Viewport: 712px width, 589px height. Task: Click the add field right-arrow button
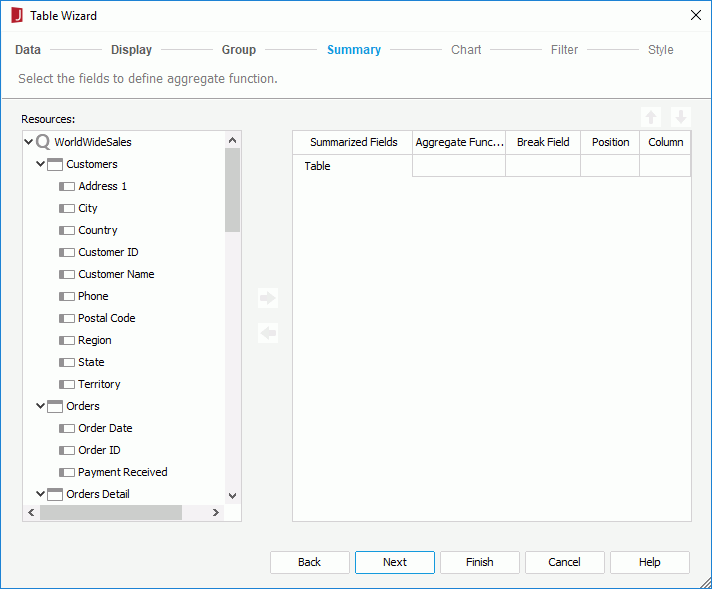click(x=268, y=298)
